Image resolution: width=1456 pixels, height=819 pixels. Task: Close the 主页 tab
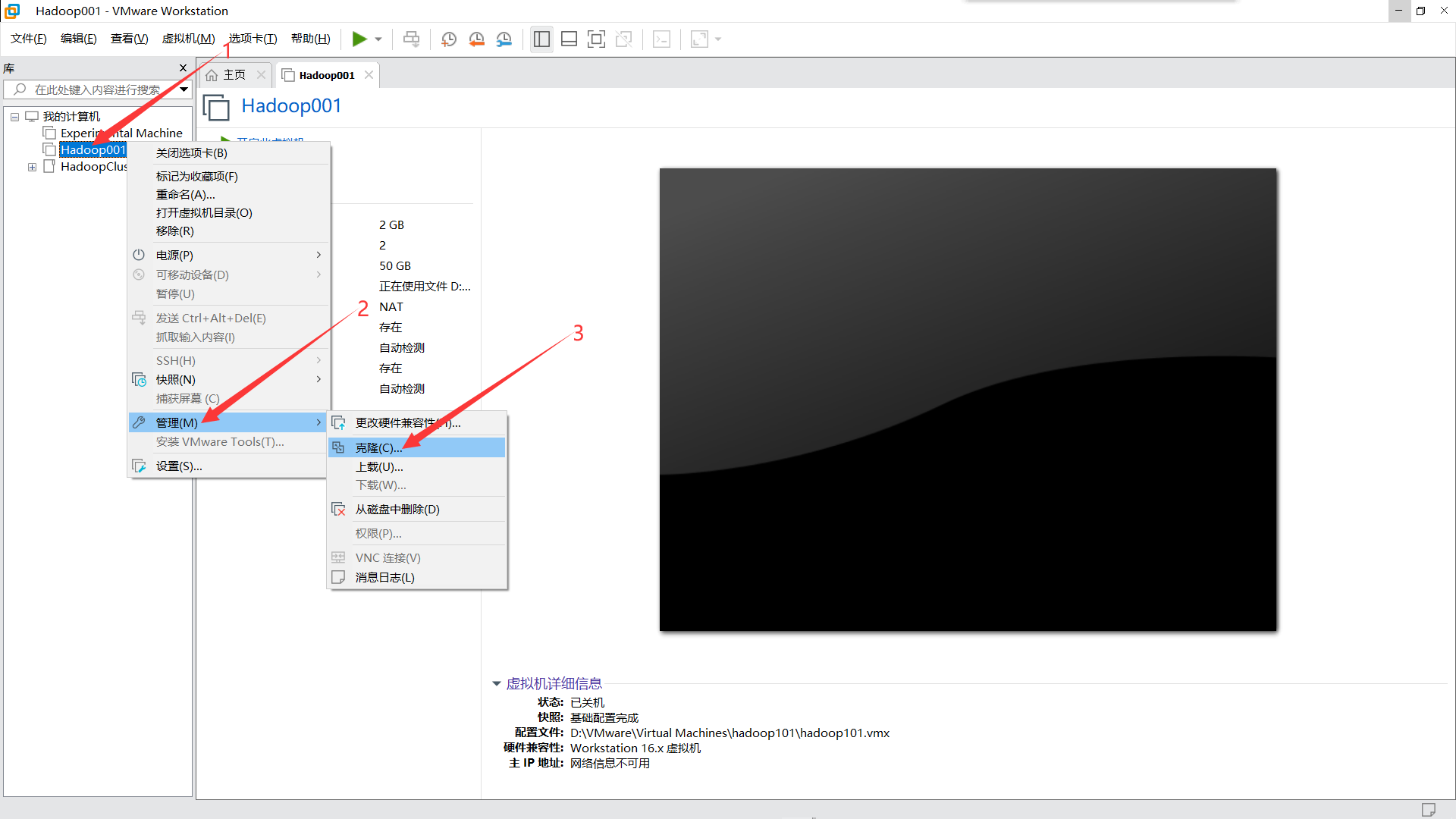pyautogui.click(x=261, y=74)
